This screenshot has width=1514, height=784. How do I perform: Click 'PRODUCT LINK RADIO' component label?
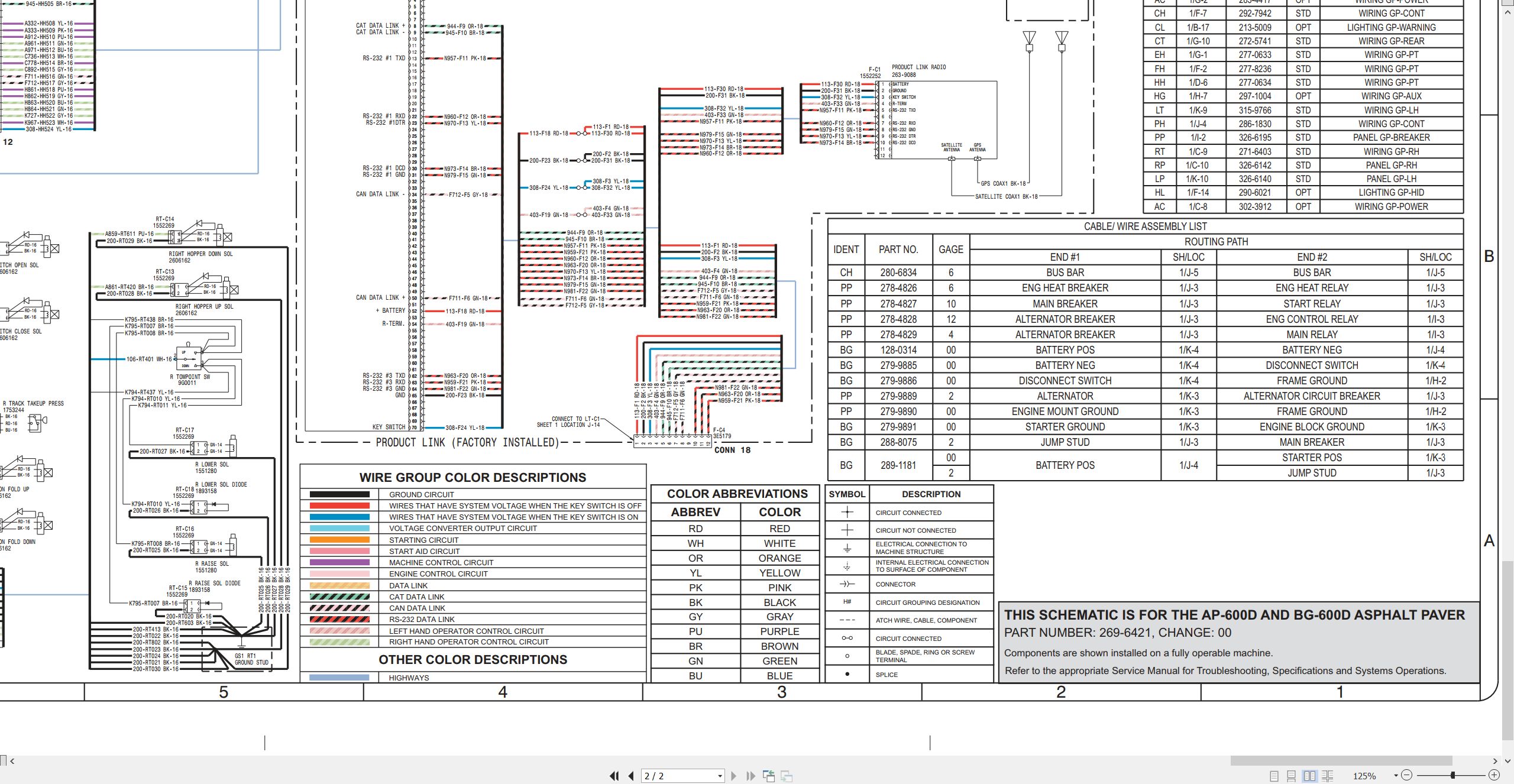click(x=918, y=67)
